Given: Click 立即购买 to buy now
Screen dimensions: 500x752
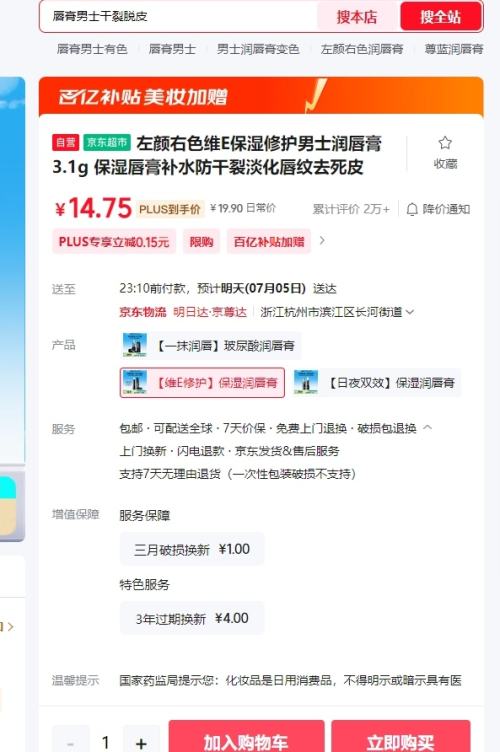Looking at the screenshot, I should click(400, 738).
